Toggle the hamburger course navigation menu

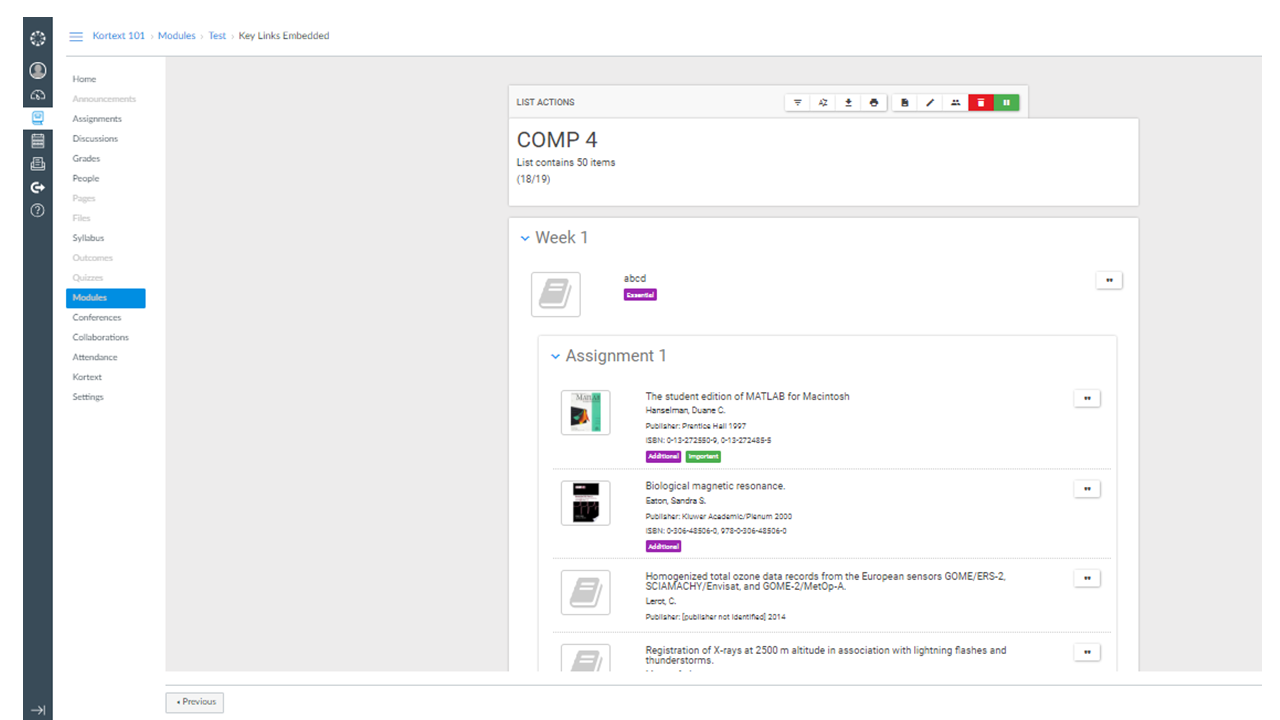[76, 36]
